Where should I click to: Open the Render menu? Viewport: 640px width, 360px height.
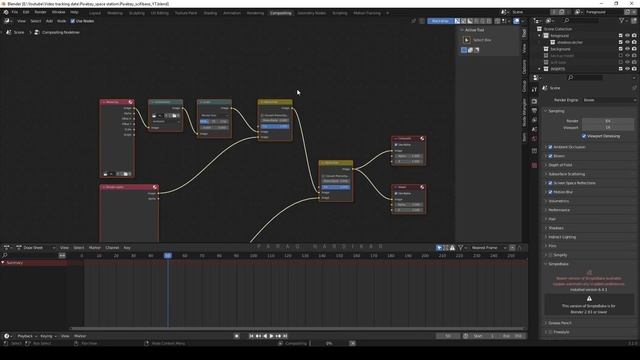point(40,12)
